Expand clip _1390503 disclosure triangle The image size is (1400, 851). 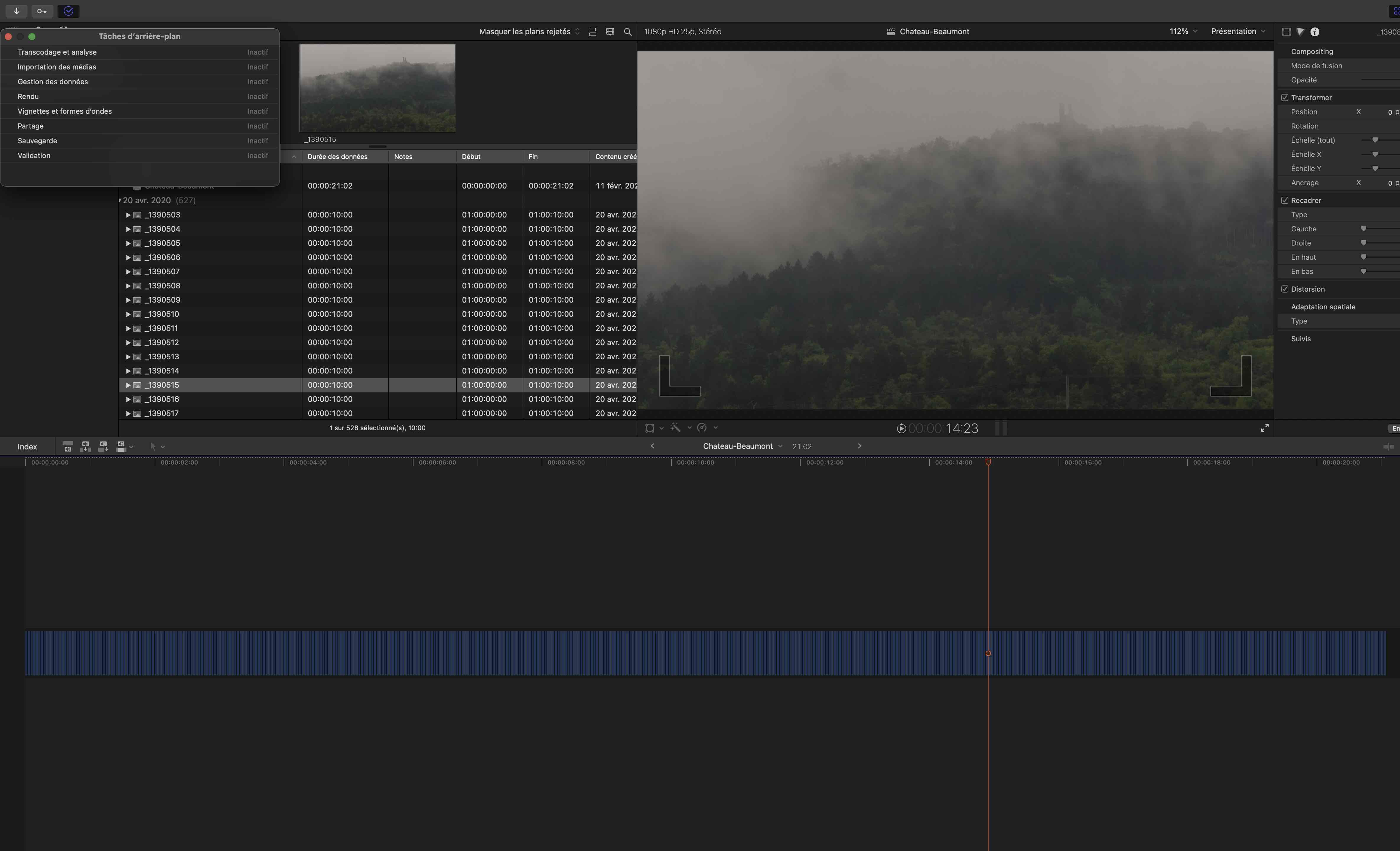tap(128, 215)
